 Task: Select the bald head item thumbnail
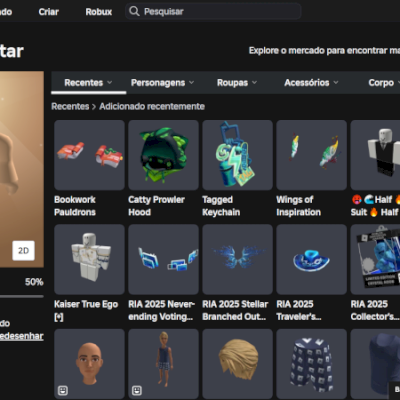pos(89,364)
